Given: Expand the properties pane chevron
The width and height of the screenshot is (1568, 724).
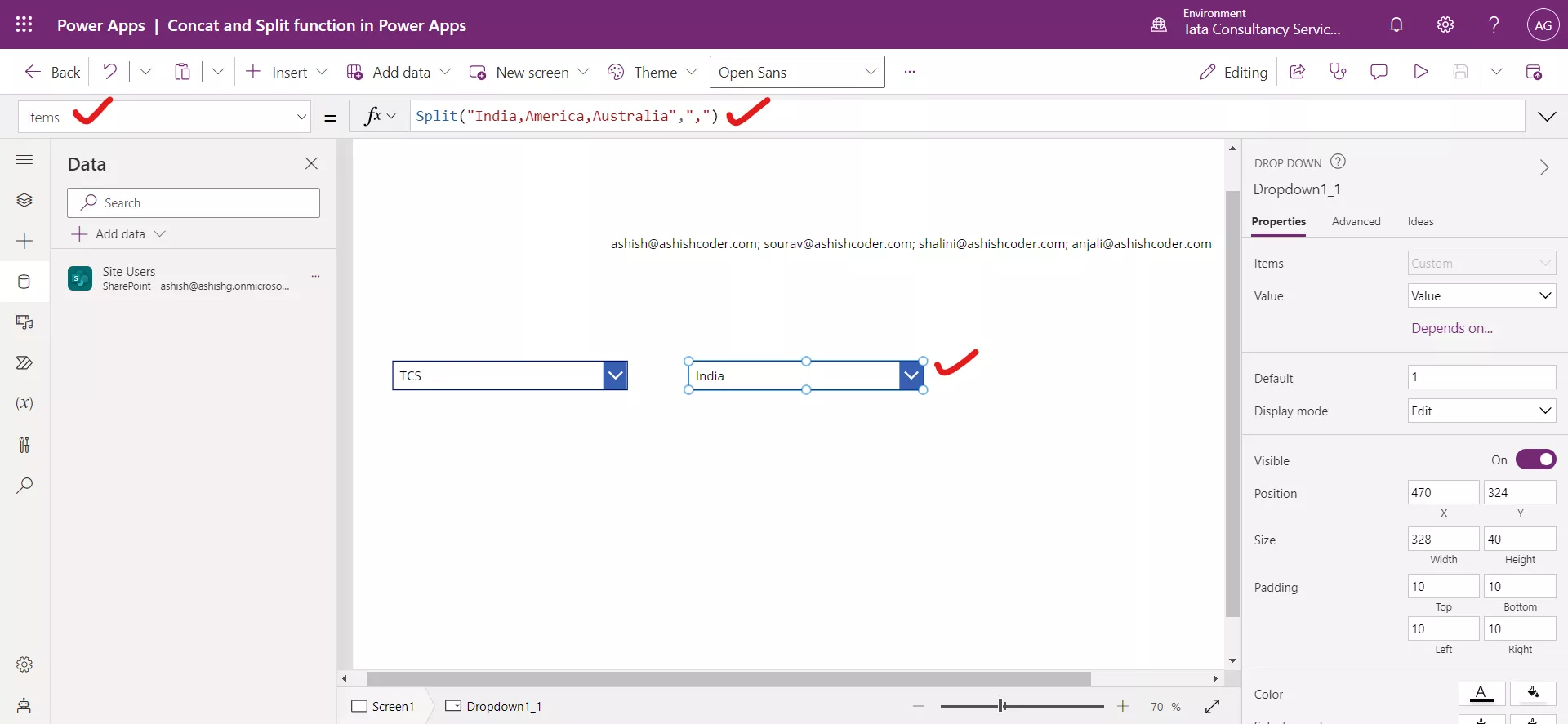Looking at the screenshot, I should click(x=1544, y=167).
